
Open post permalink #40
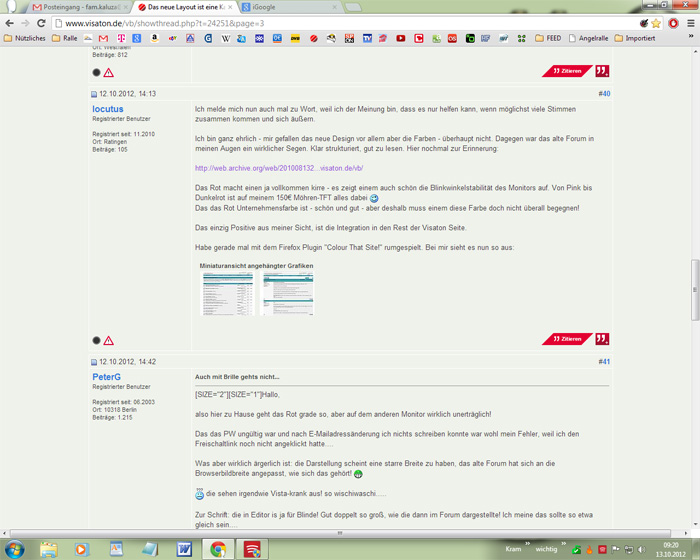[x=604, y=94]
